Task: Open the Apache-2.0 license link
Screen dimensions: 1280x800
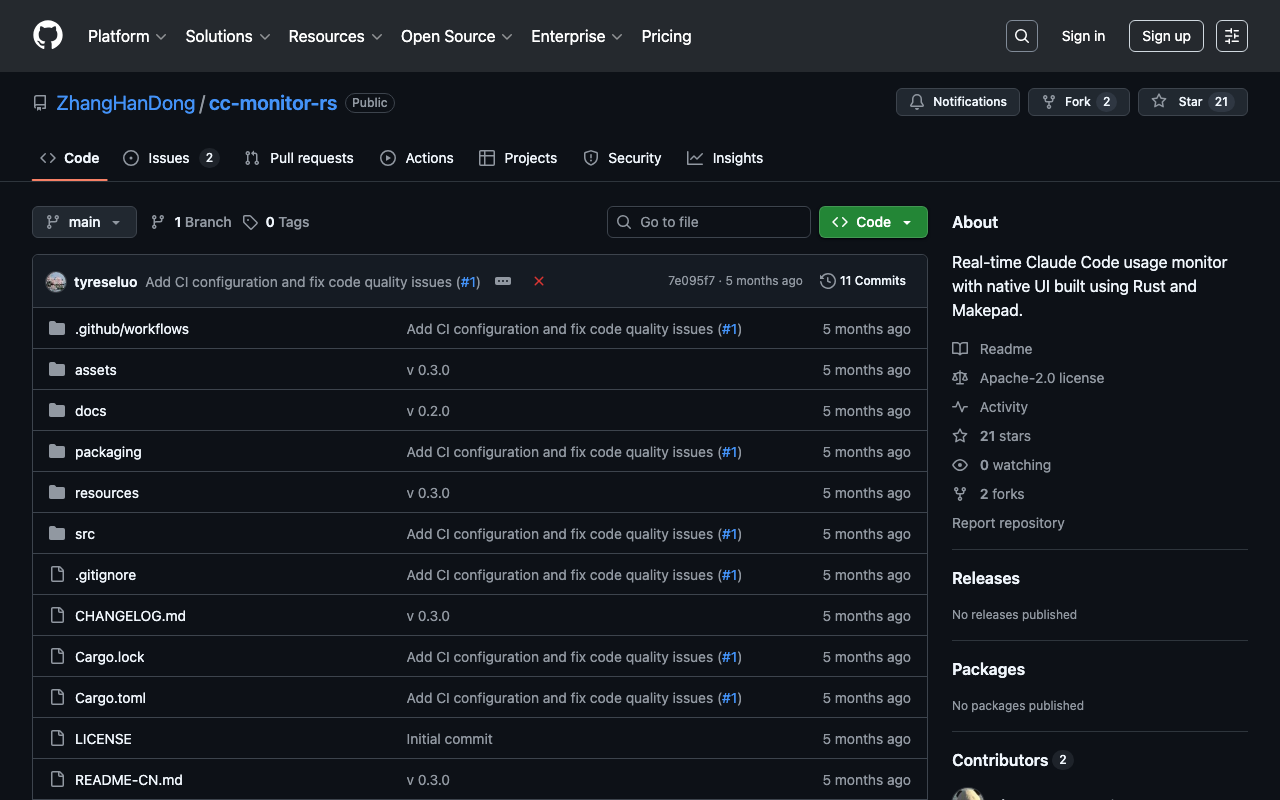Action: (1041, 378)
